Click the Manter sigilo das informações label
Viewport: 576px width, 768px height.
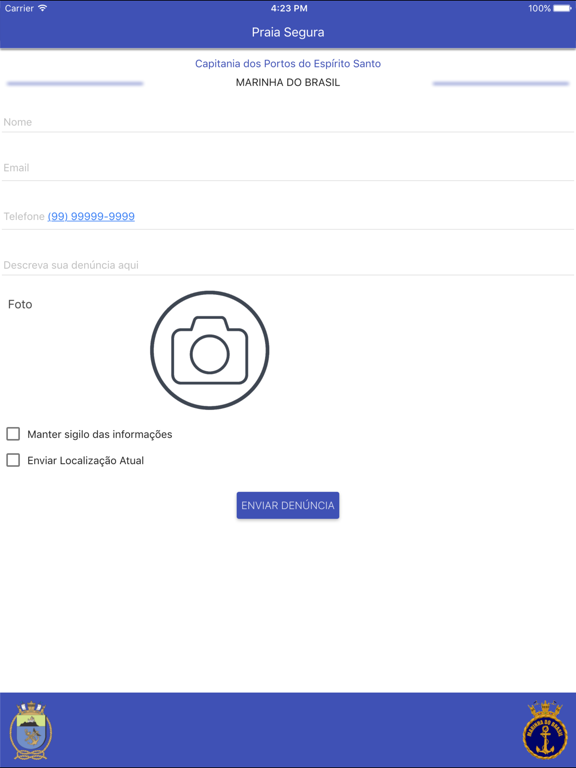[x=99, y=434]
